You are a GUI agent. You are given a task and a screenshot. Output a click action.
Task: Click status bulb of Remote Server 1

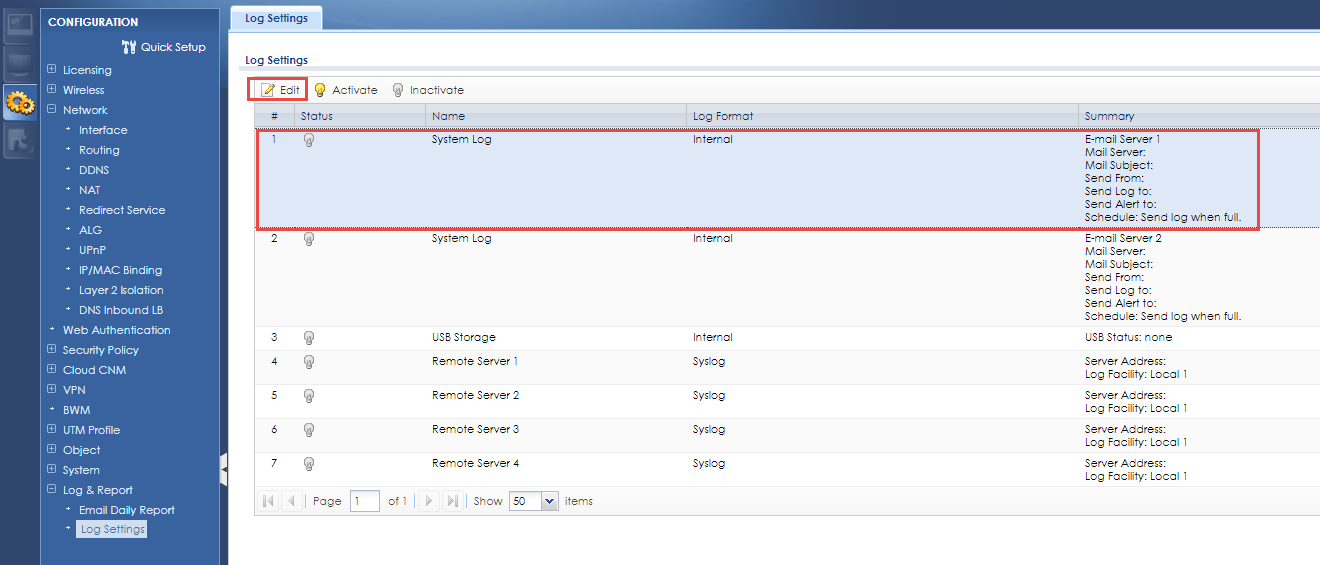coord(309,362)
